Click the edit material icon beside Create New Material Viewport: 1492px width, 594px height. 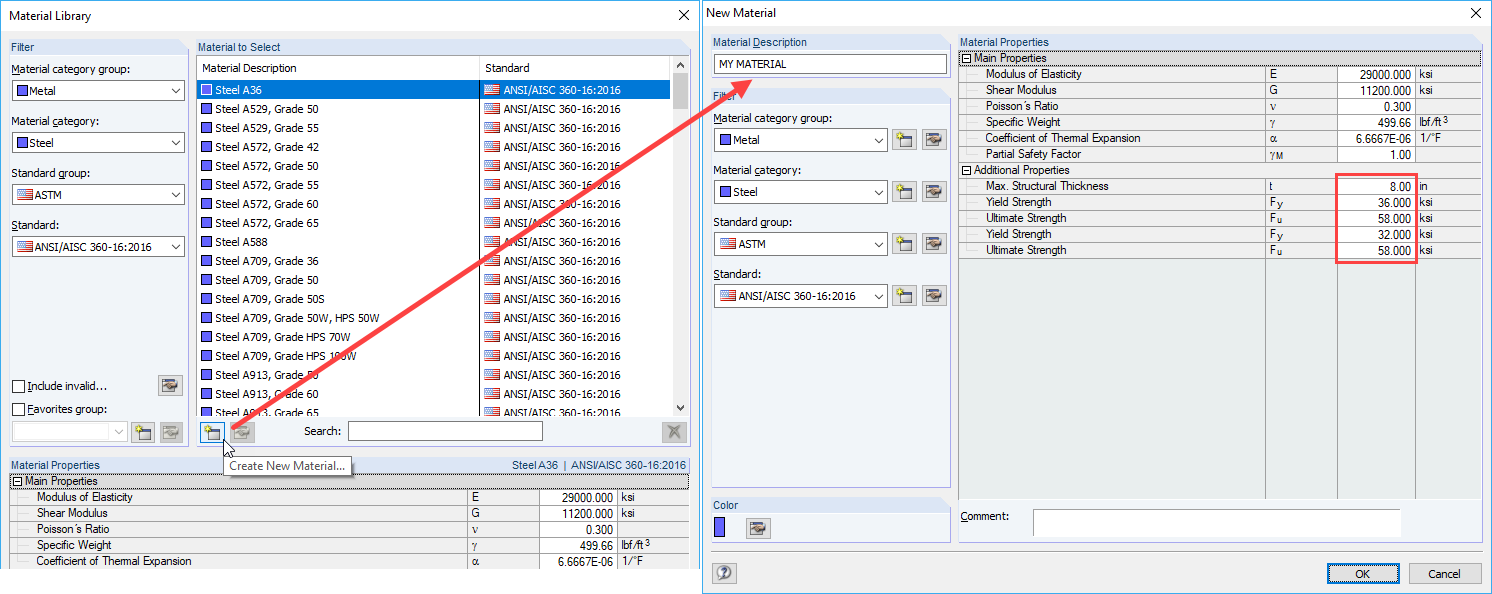tap(242, 432)
